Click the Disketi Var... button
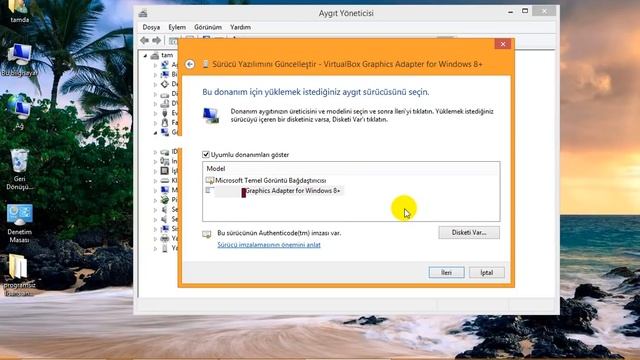 pyautogui.click(x=469, y=233)
